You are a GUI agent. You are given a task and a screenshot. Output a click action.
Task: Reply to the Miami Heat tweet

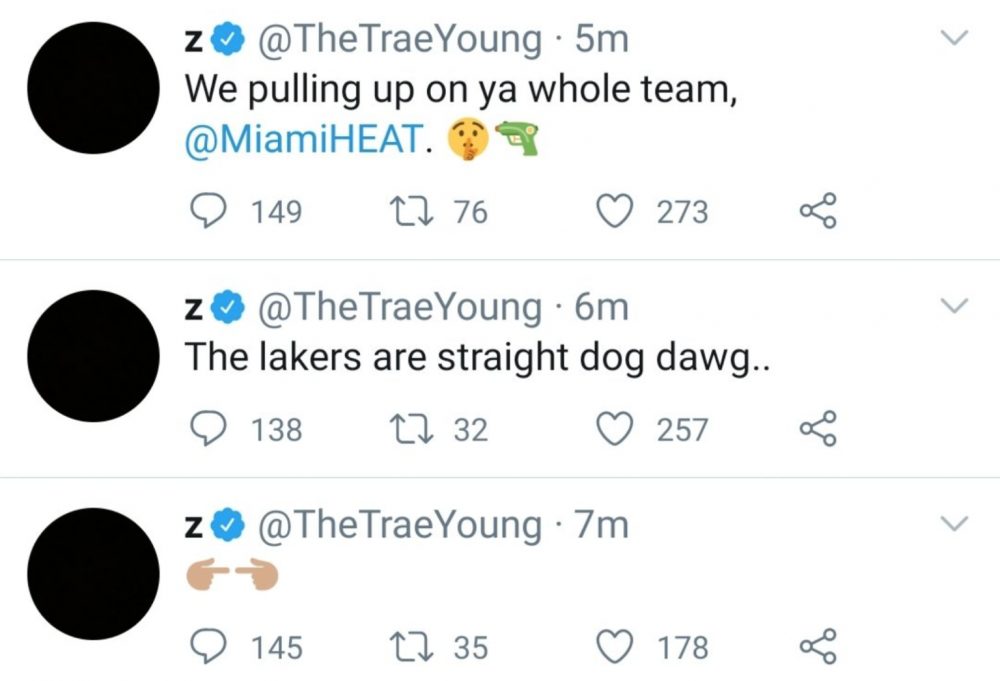tap(207, 211)
